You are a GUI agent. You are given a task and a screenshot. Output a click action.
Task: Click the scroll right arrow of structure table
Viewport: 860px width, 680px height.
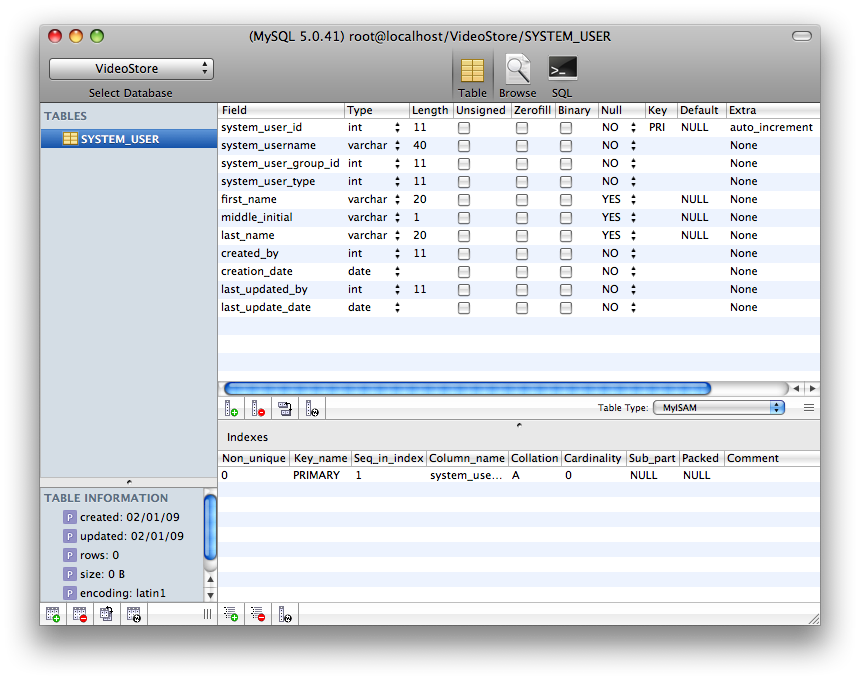pyautogui.click(x=812, y=388)
